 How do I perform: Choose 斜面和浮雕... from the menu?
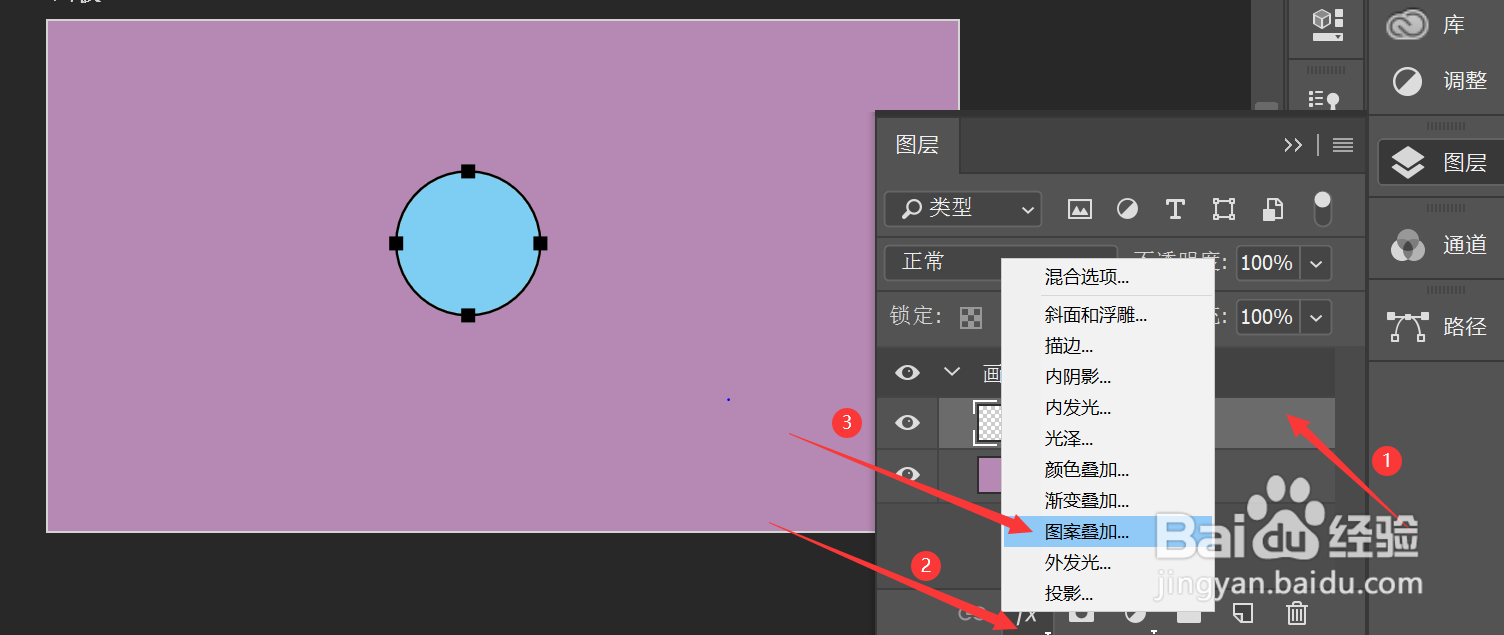pyautogui.click(x=1095, y=315)
